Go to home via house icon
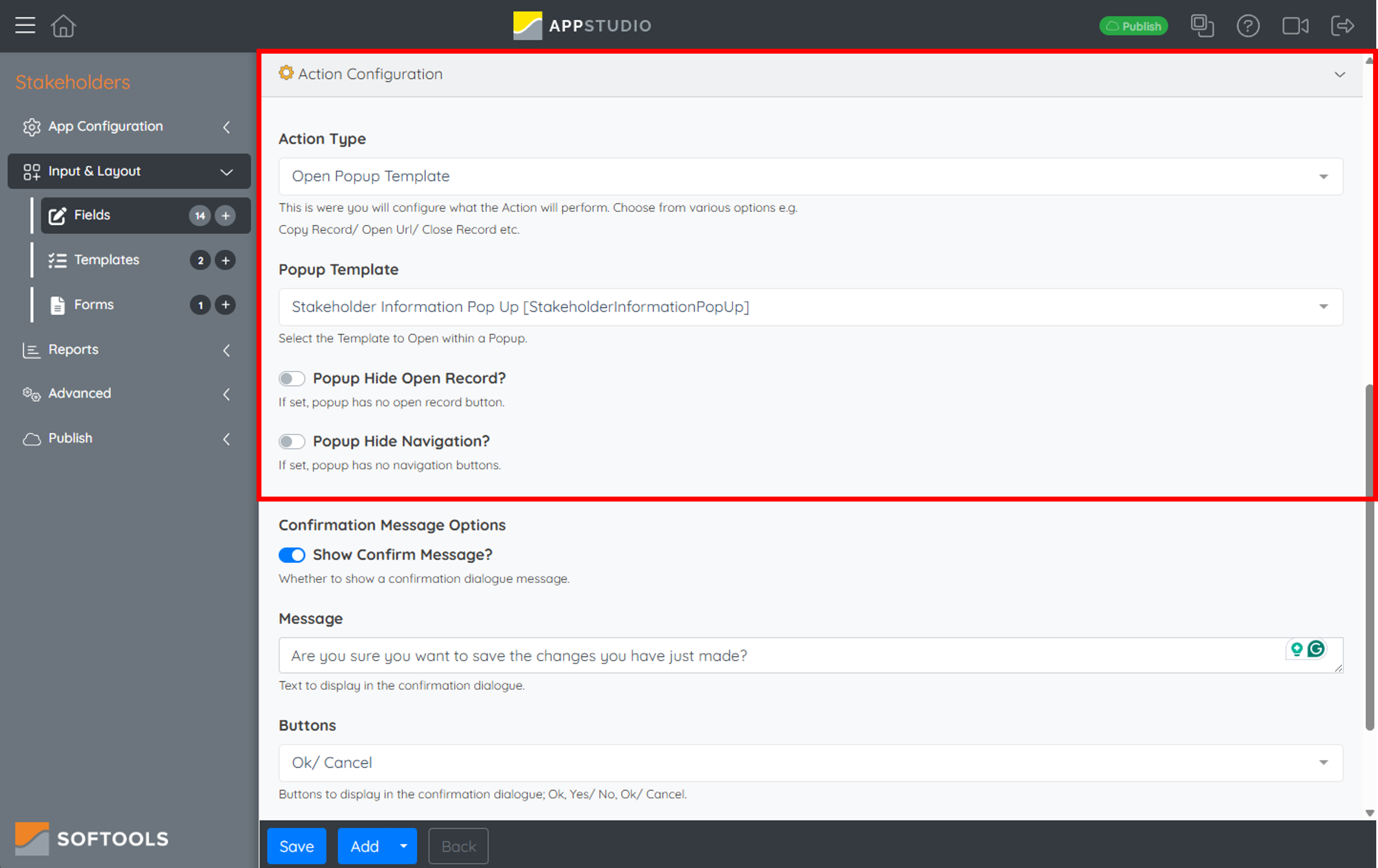This screenshot has height=868, width=1378. (x=63, y=26)
